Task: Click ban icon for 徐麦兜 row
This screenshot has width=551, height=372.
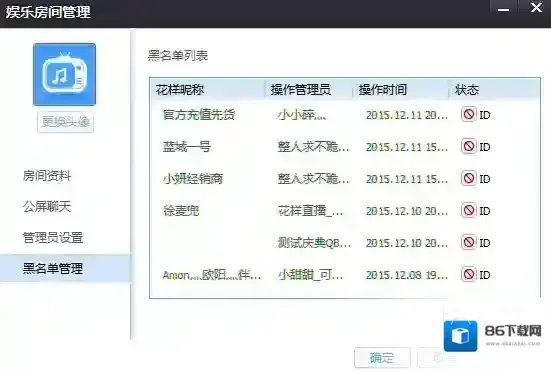Action: (x=468, y=210)
